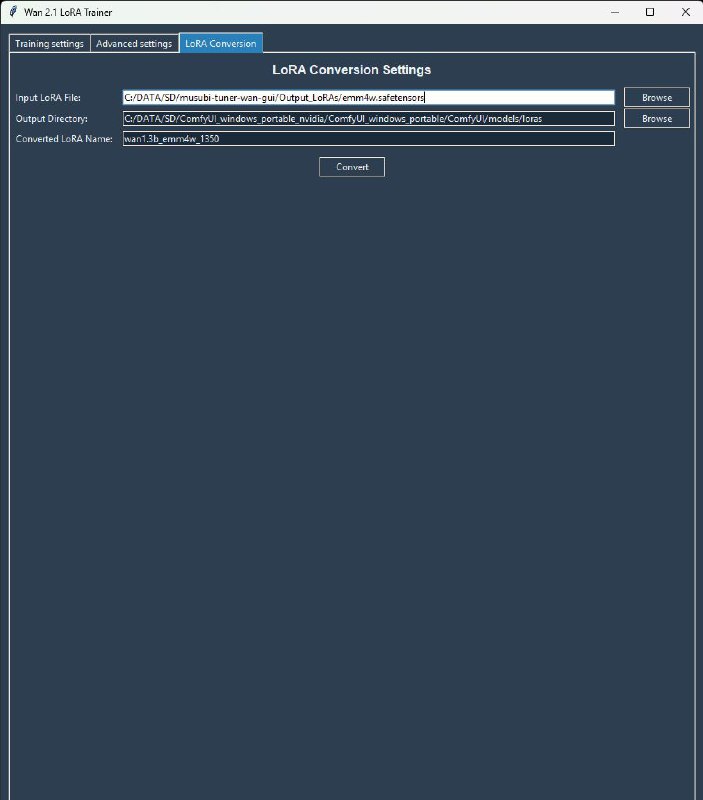Start conversion with the Convert button
703x800 pixels.
(352, 167)
